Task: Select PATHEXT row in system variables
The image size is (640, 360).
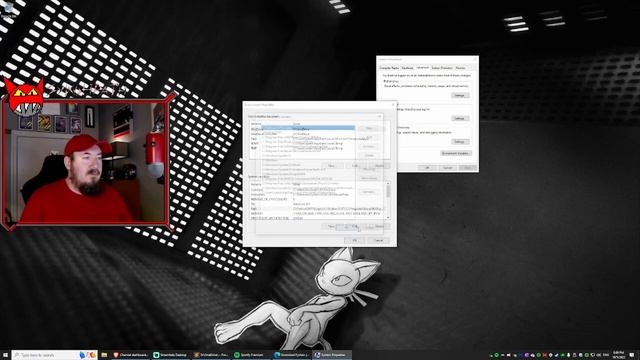Action: coord(317,213)
